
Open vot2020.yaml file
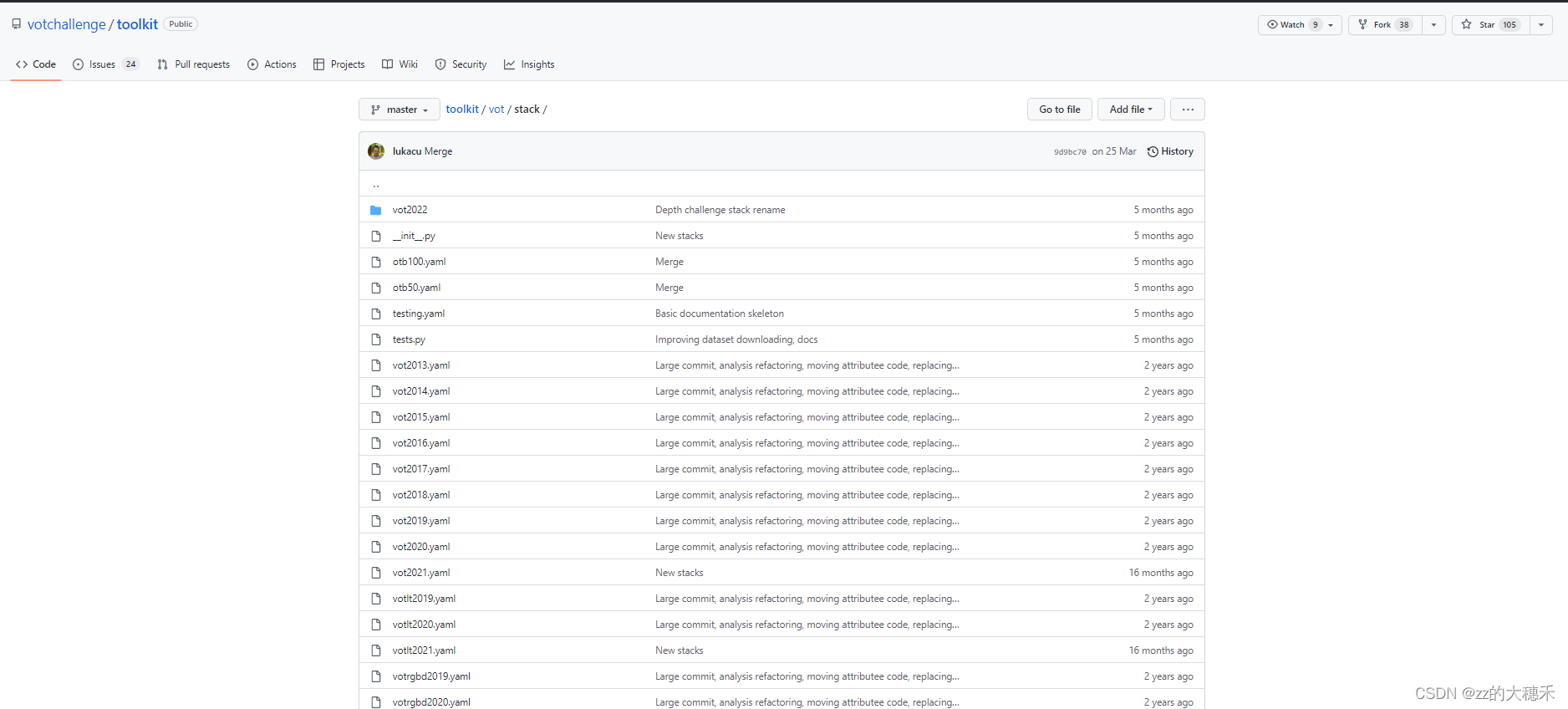tap(421, 547)
